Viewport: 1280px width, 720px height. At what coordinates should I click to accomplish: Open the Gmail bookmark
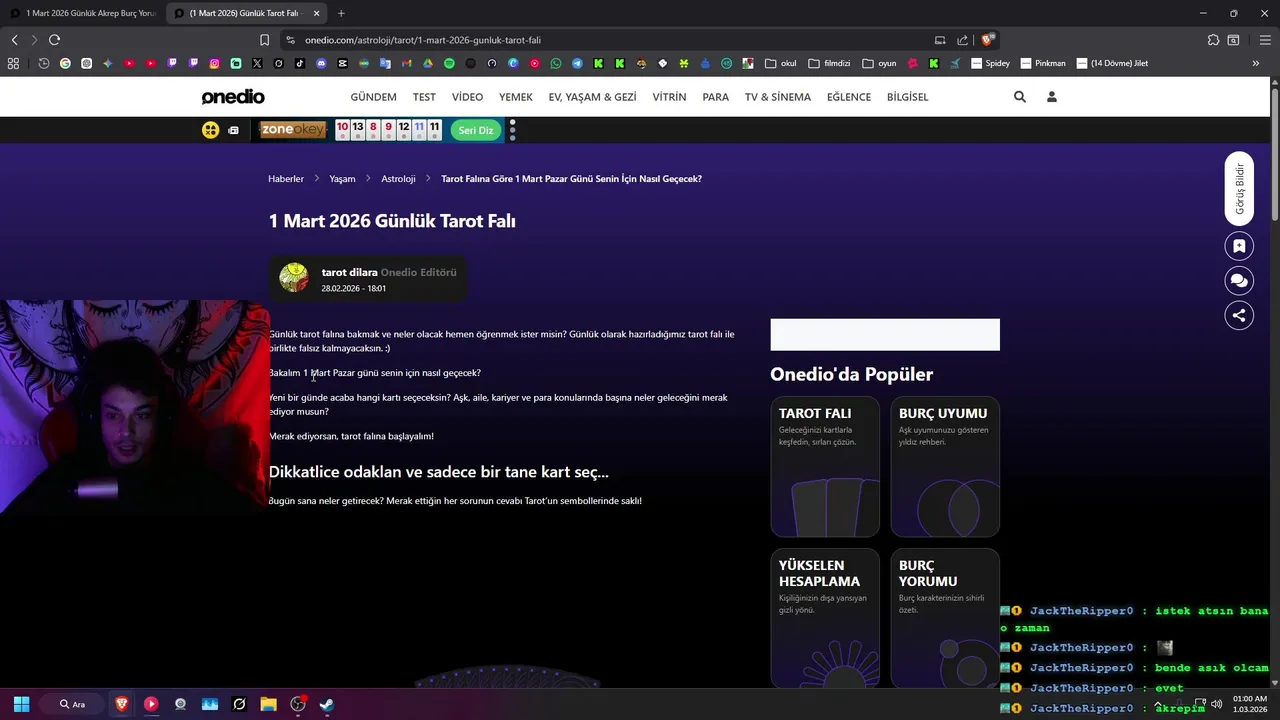(x=406, y=63)
